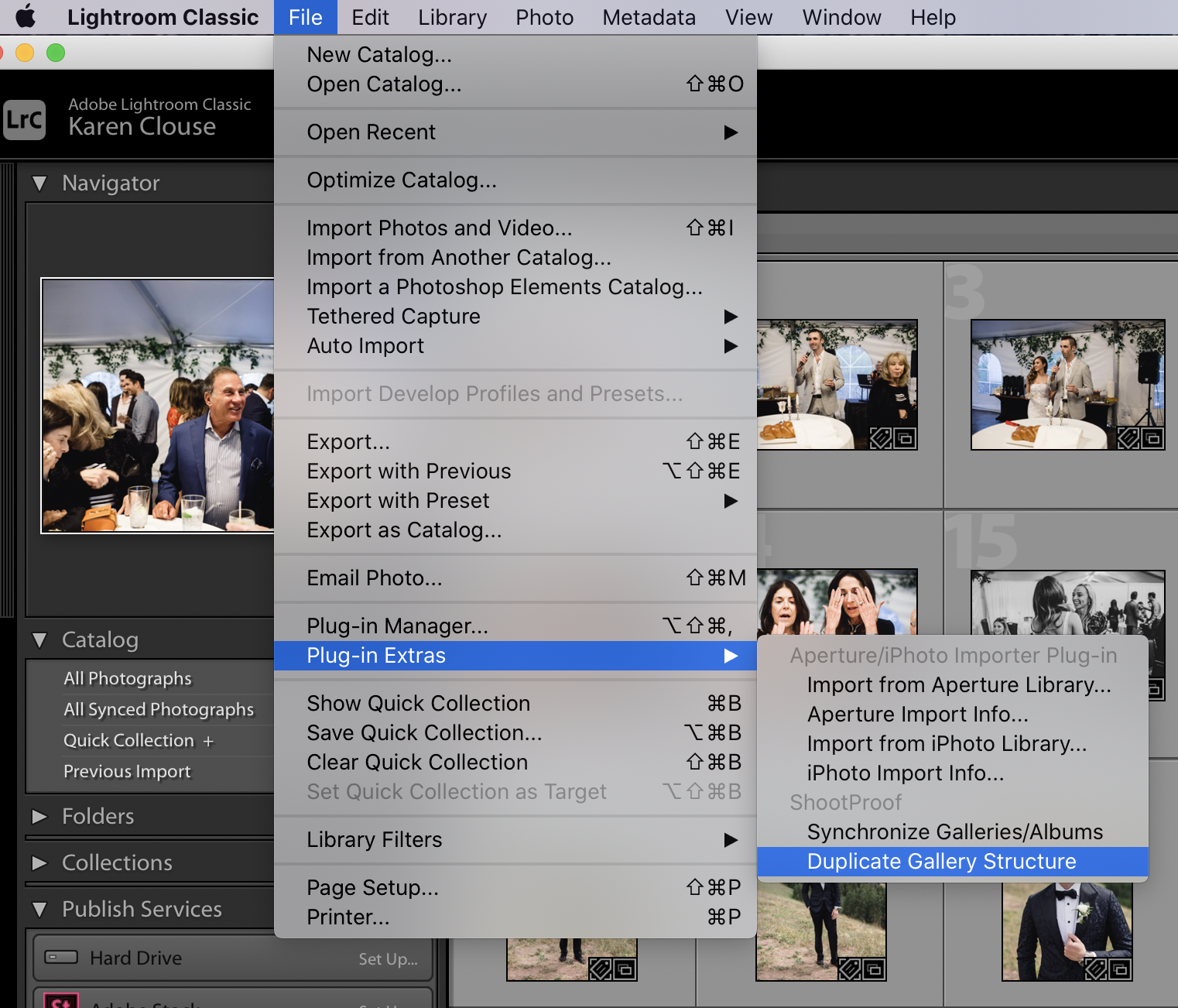Open the Metadata menu
The height and width of the screenshot is (1008, 1178).
pyautogui.click(x=649, y=17)
